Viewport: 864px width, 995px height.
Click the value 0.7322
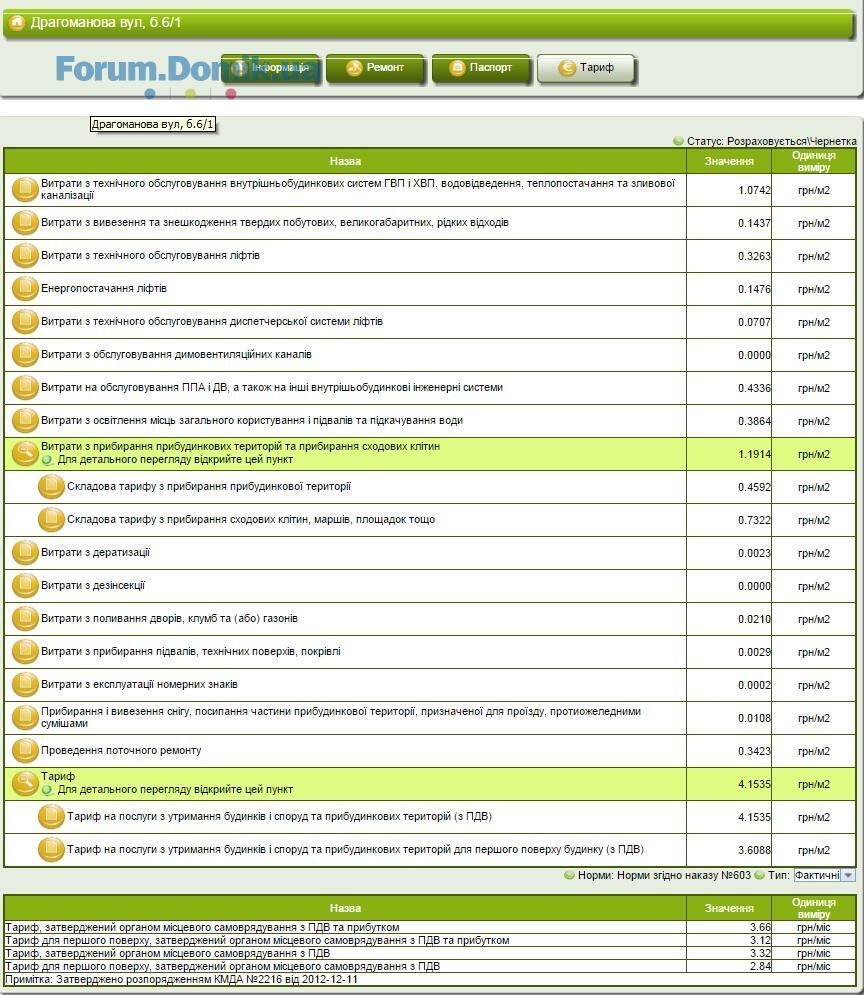point(754,520)
